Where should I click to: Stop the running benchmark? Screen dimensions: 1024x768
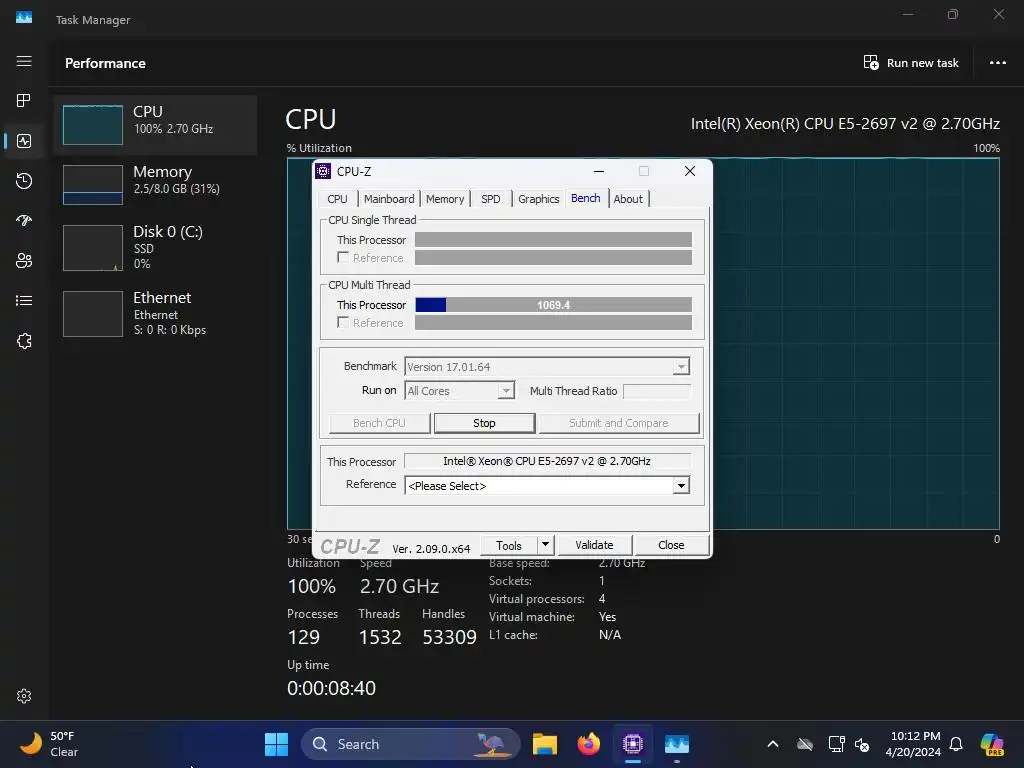pyautogui.click(x=484, y=423)
